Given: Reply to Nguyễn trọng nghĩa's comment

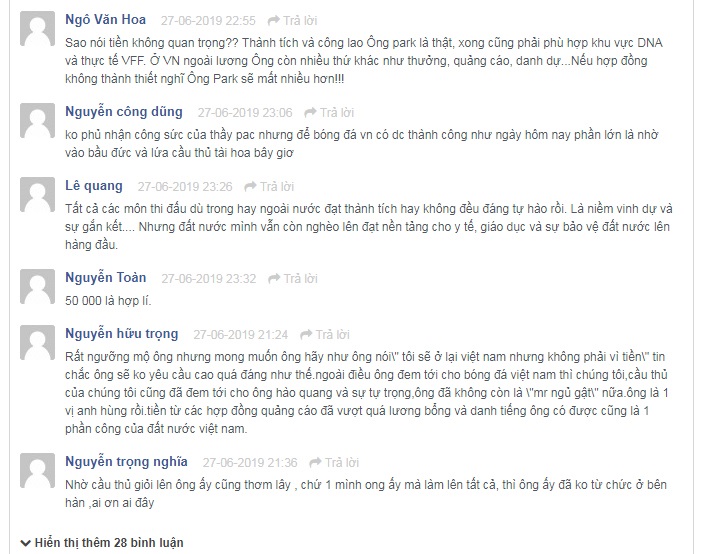Looking at the screenshot, I should tap(334, 462).
